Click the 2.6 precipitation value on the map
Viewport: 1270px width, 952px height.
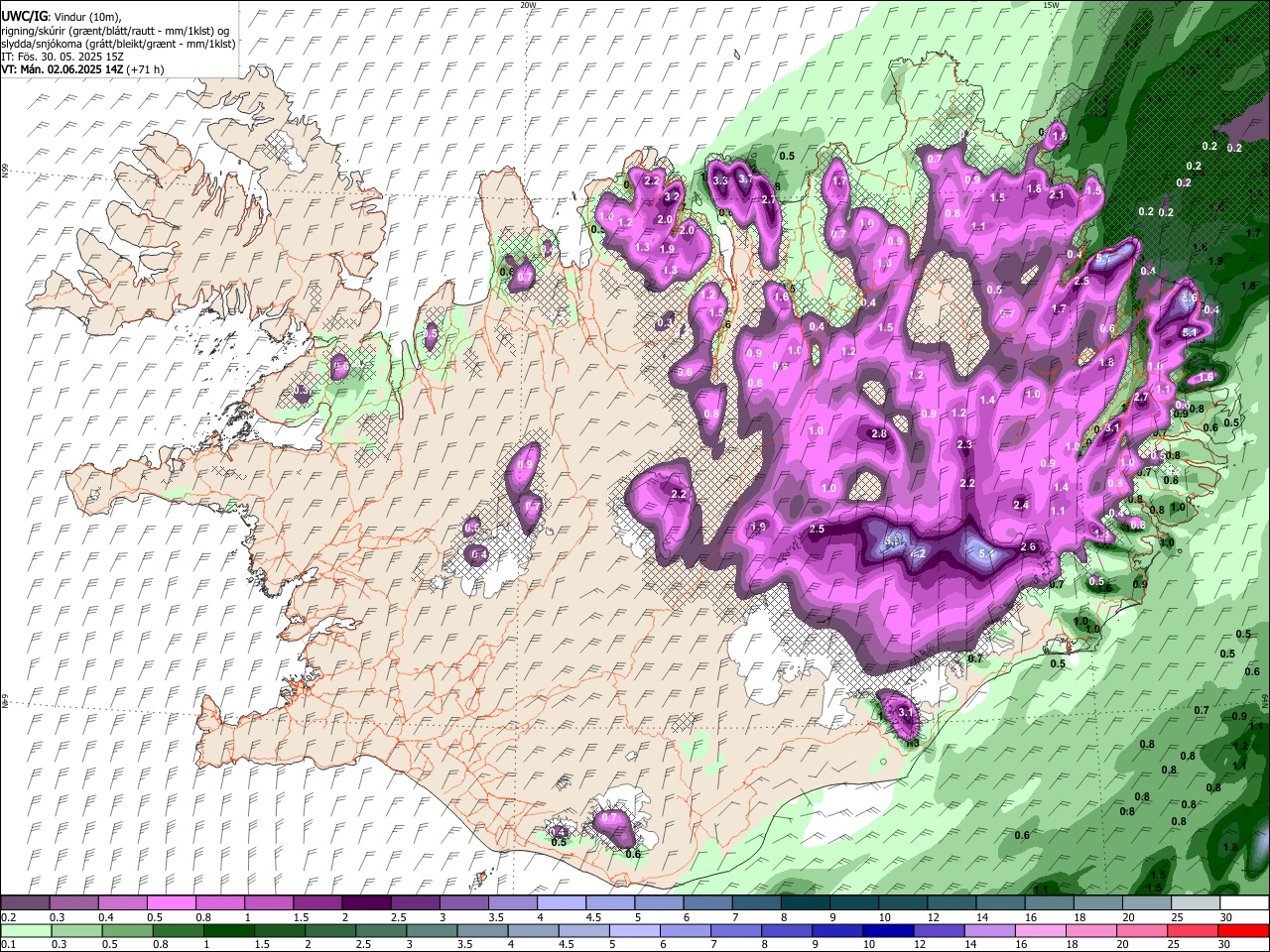pyautogui.click(x=1029, y=547)
